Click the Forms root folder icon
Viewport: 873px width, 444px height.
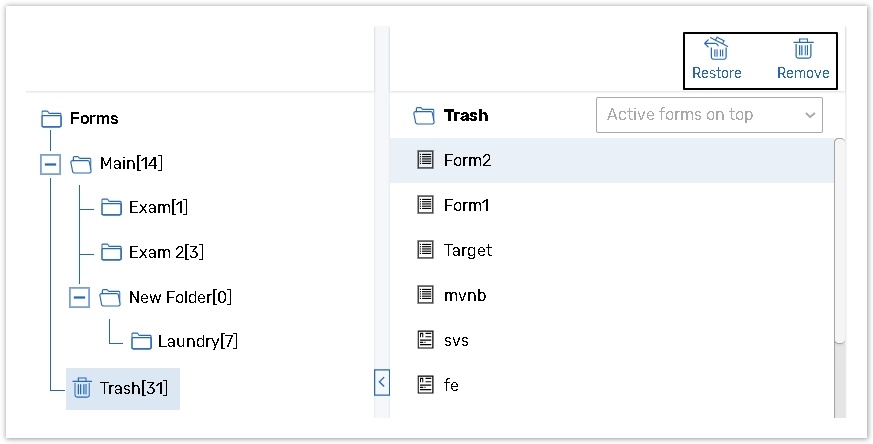[x=51, y=119]
